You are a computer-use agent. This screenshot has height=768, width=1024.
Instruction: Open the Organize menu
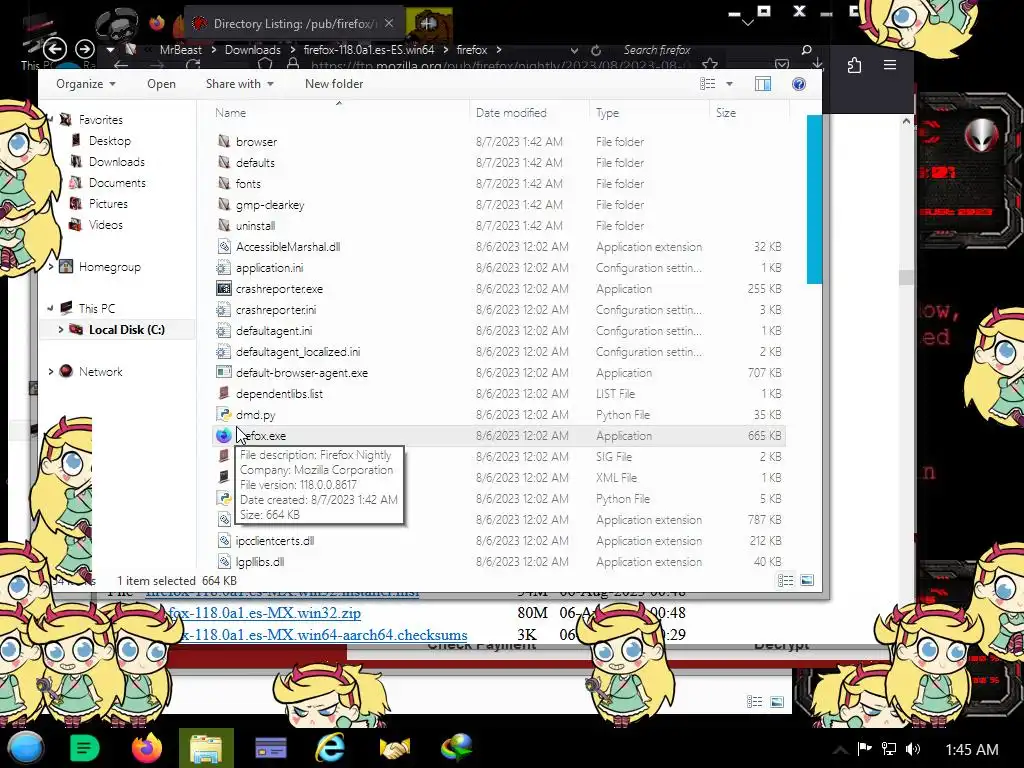coord(86,84)
